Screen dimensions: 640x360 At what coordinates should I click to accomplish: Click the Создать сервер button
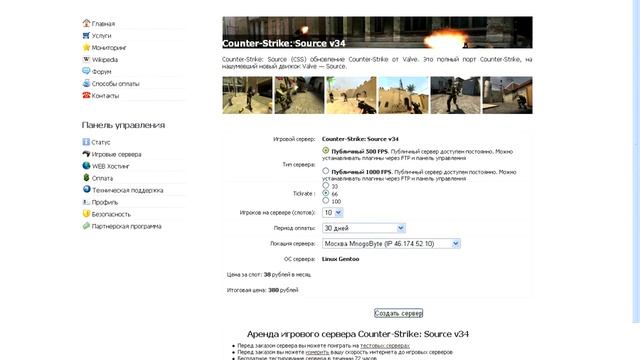[x=398, y=313]
